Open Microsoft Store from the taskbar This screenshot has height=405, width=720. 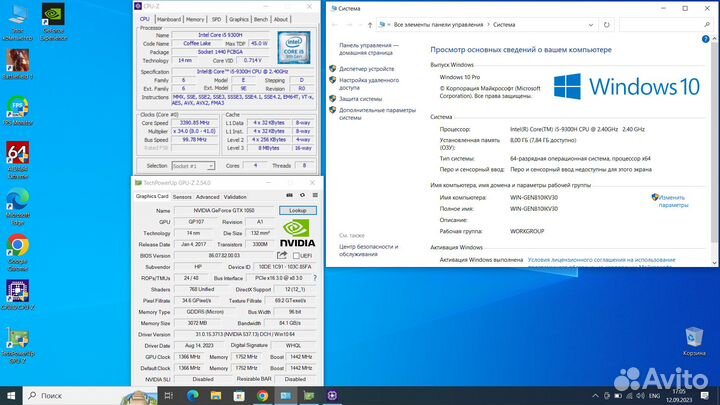coord(239,395)
